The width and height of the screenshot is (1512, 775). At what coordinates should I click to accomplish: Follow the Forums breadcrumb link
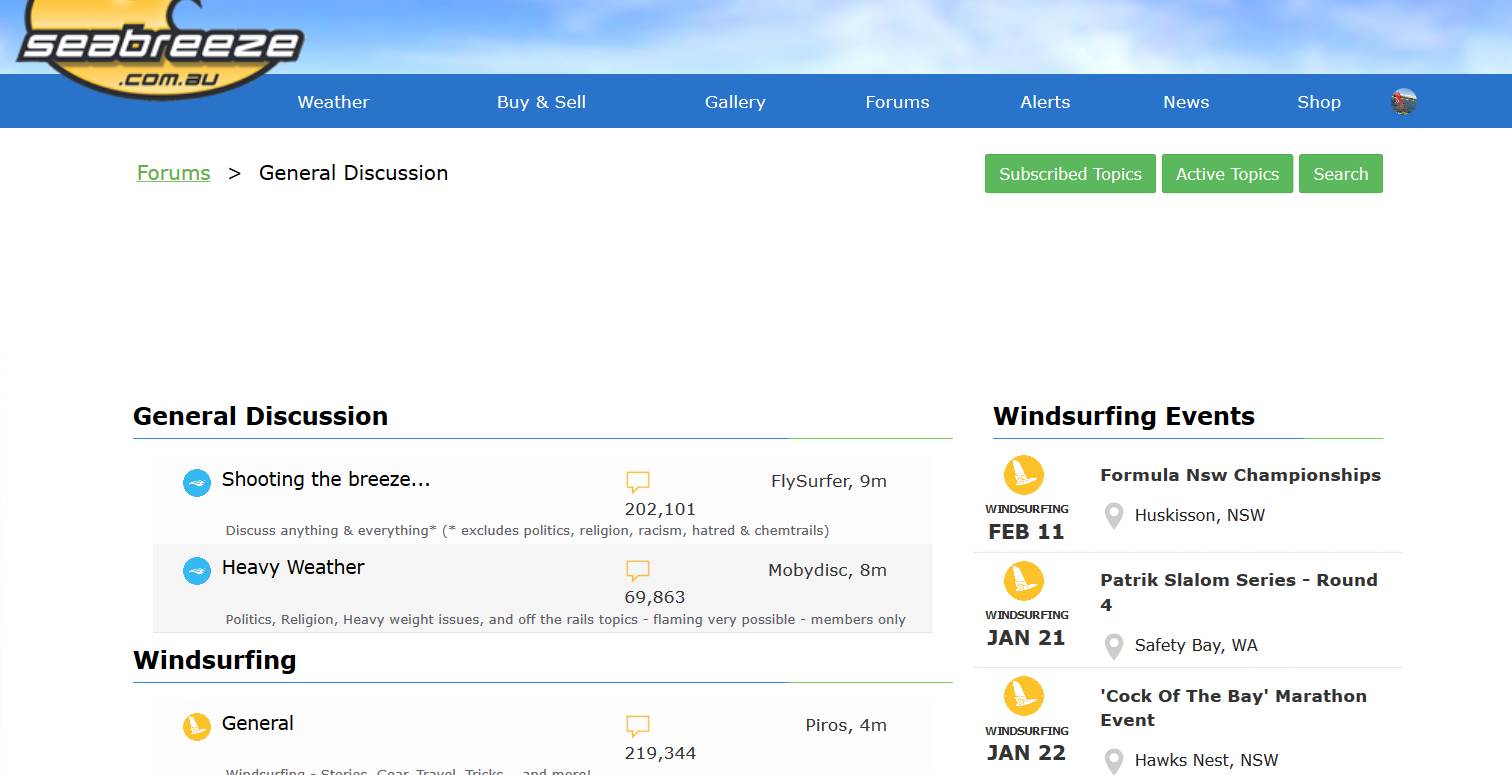[174, 173]
